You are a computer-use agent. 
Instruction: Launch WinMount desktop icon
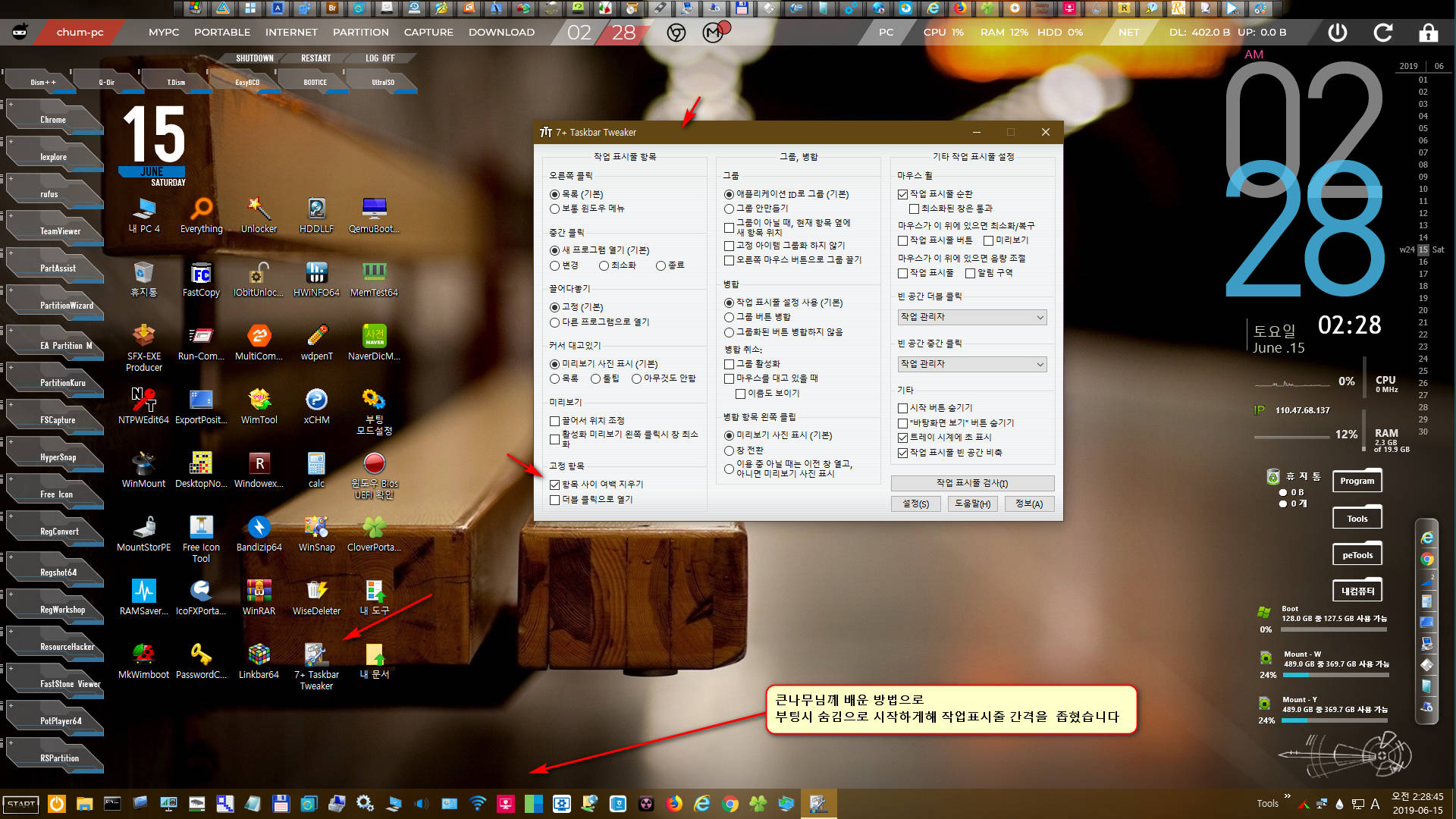[x=144, y=470]
